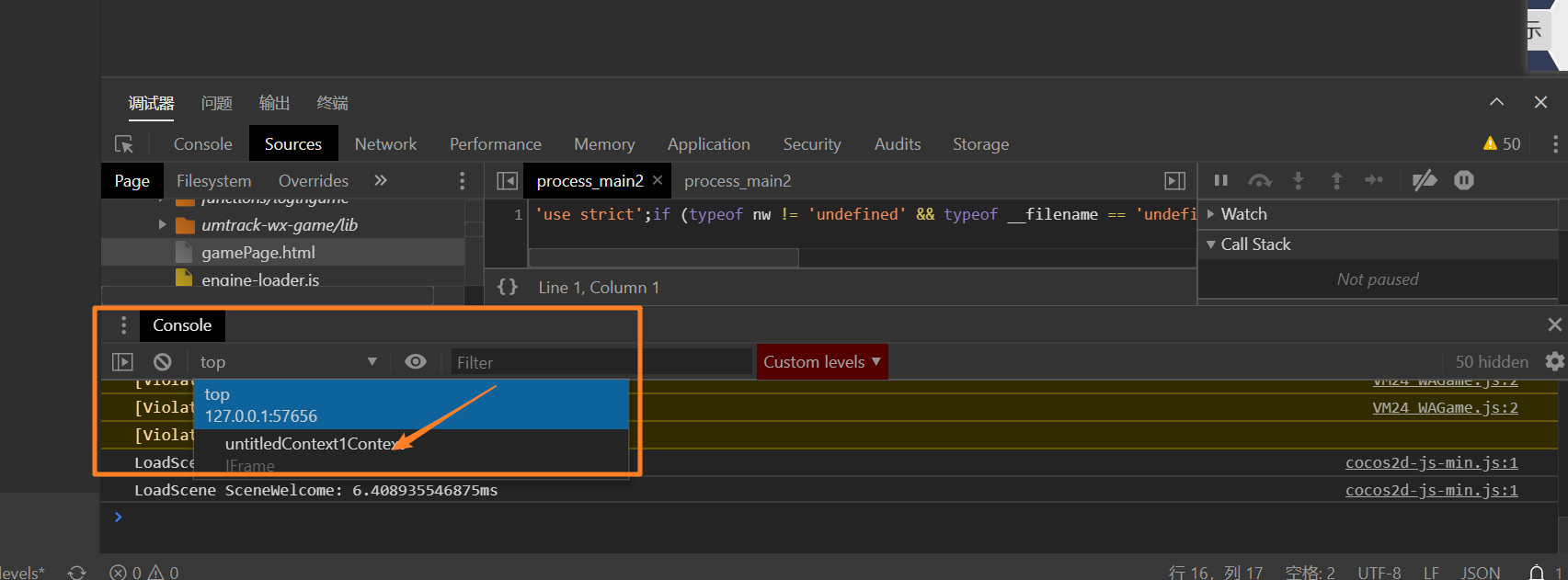Open the Performance tab
Viewport: 1568px width, 580px height.
pos(495,144)
